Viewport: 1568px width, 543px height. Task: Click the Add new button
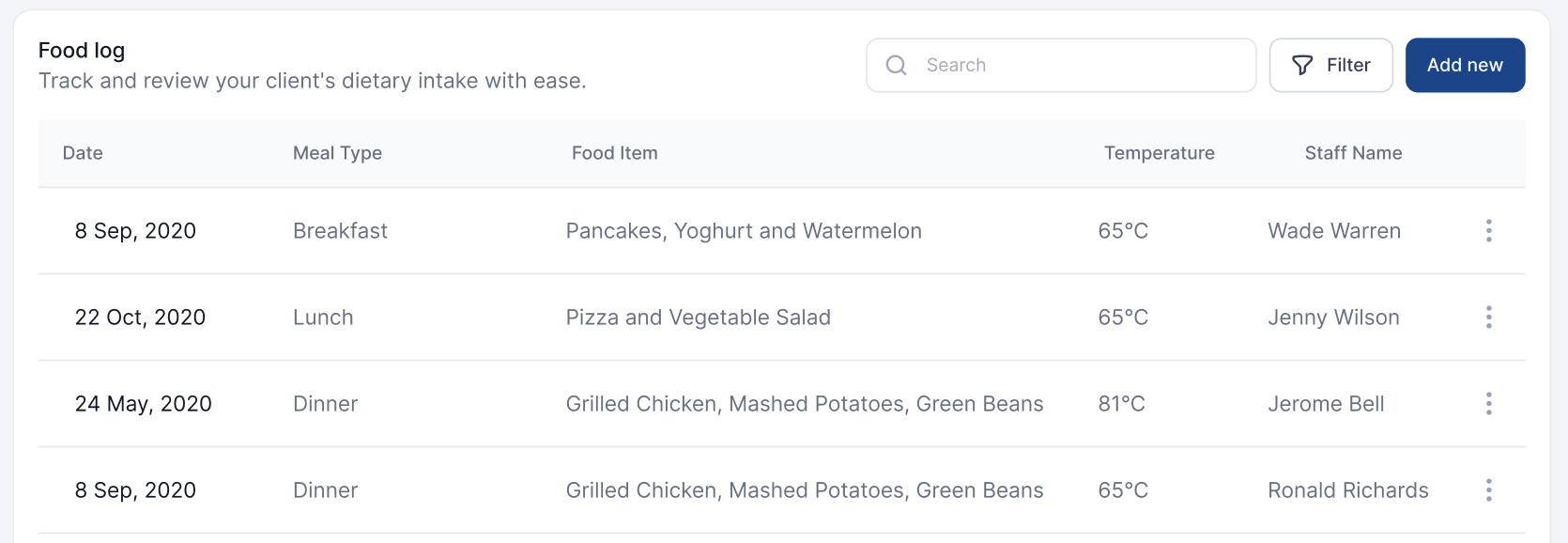(x=1464, y=65)
